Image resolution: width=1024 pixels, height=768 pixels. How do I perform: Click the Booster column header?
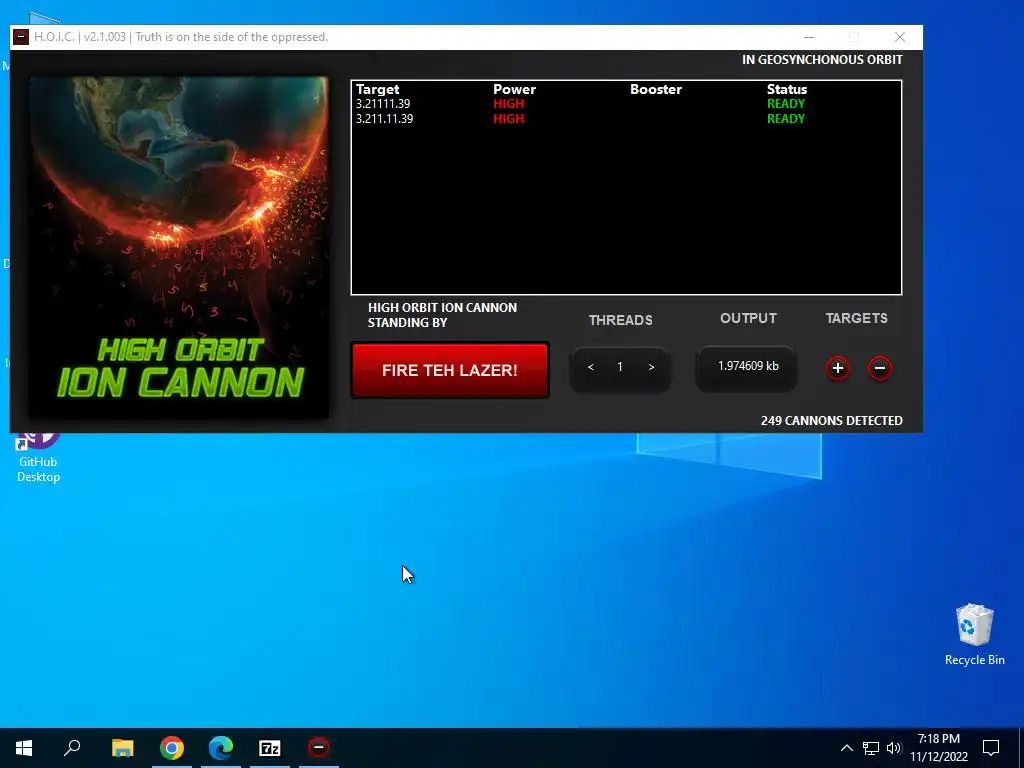pos(656,89)
